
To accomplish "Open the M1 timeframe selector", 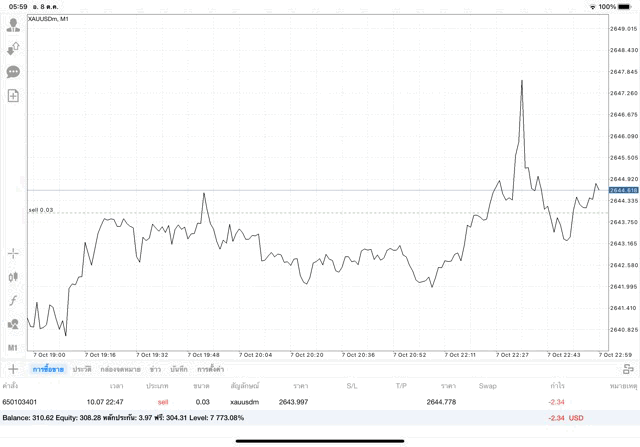I will 13,347.
